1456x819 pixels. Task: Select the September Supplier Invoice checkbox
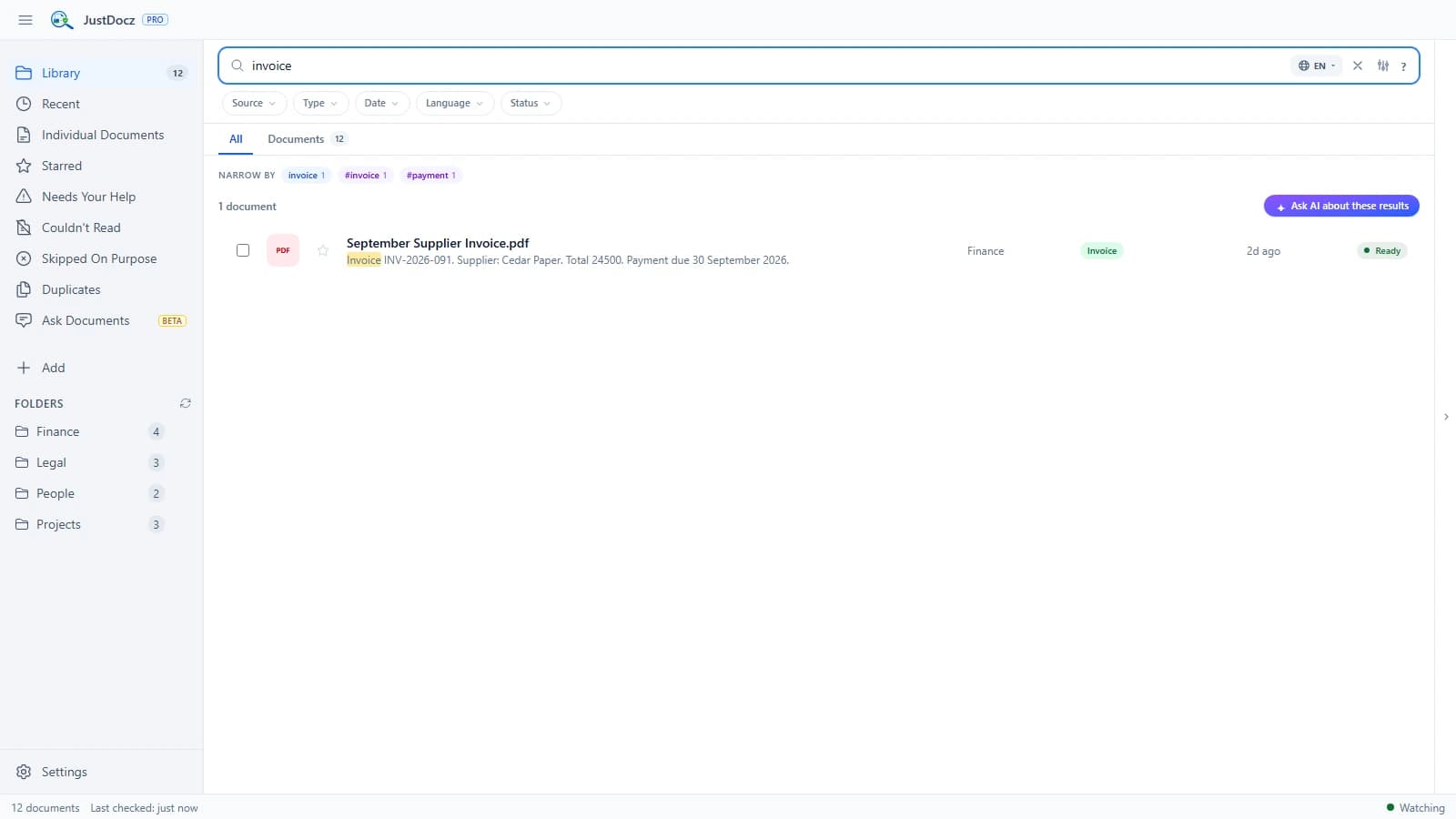point(243,250)
